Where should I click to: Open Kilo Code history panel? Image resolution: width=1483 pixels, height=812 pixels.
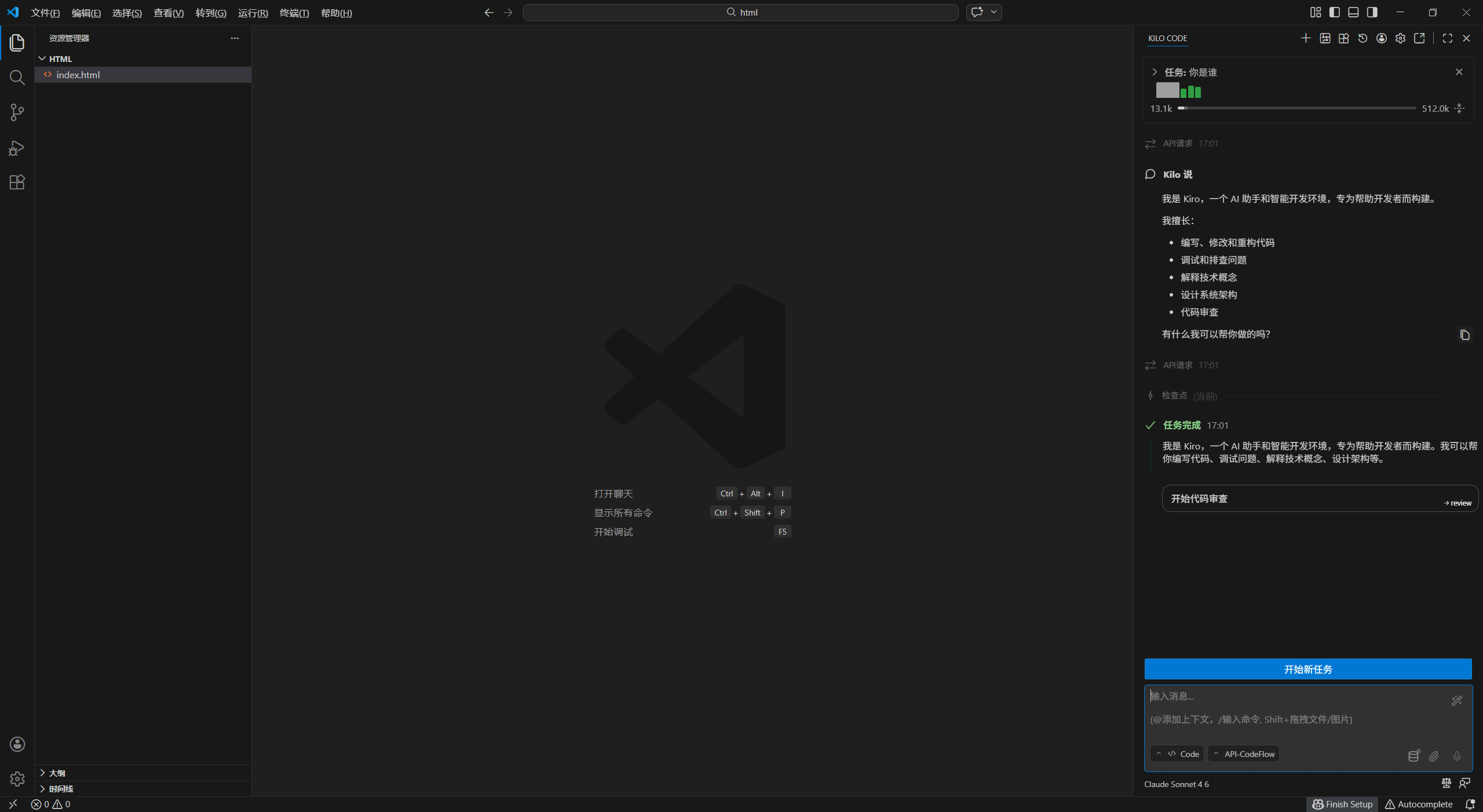1363,38
